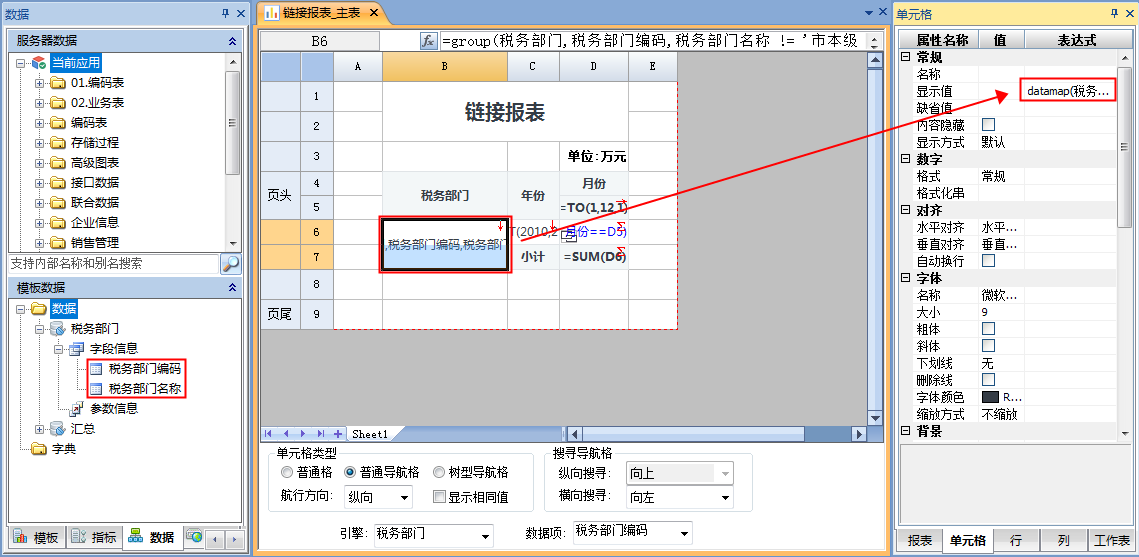Collapse the 模板数据 section chevron

pos(232,288)
